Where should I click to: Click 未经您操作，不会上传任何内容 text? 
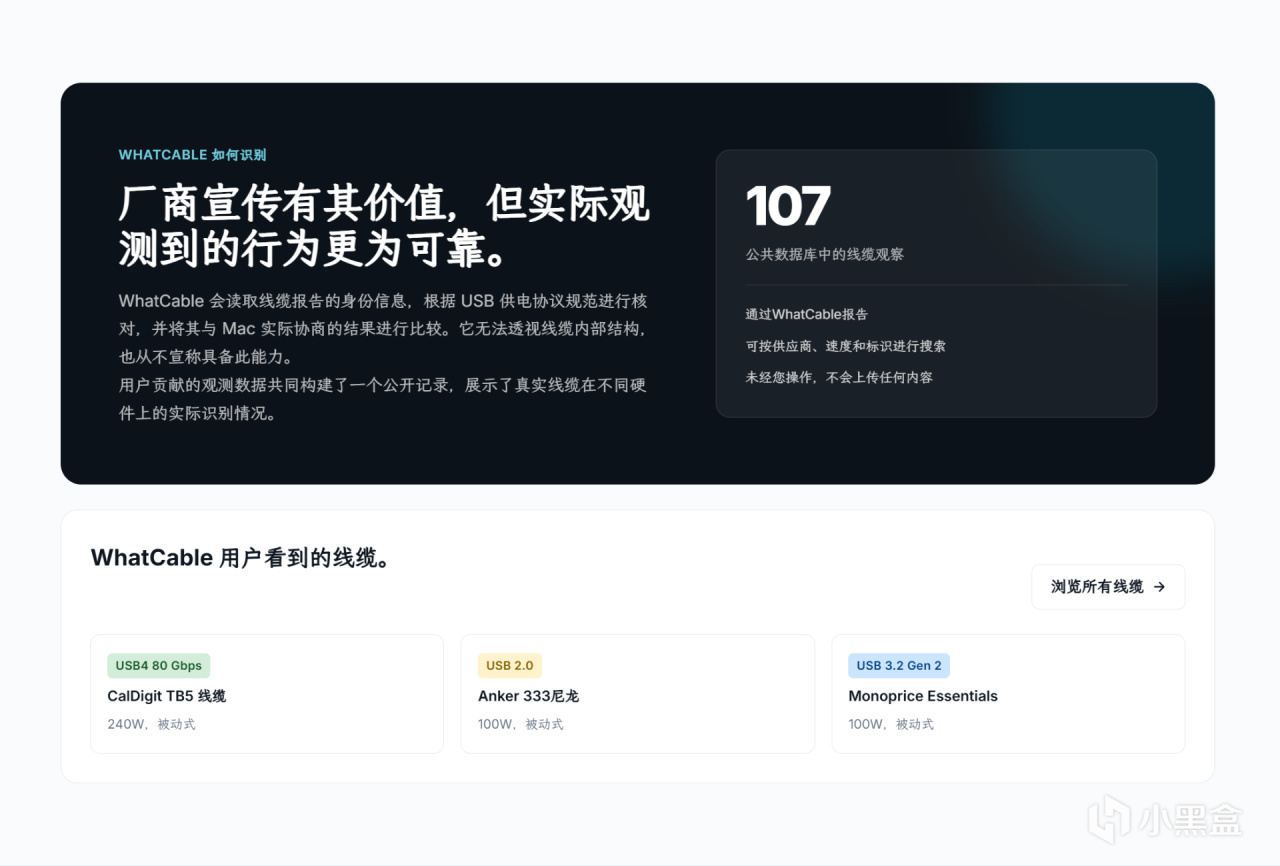839,378
